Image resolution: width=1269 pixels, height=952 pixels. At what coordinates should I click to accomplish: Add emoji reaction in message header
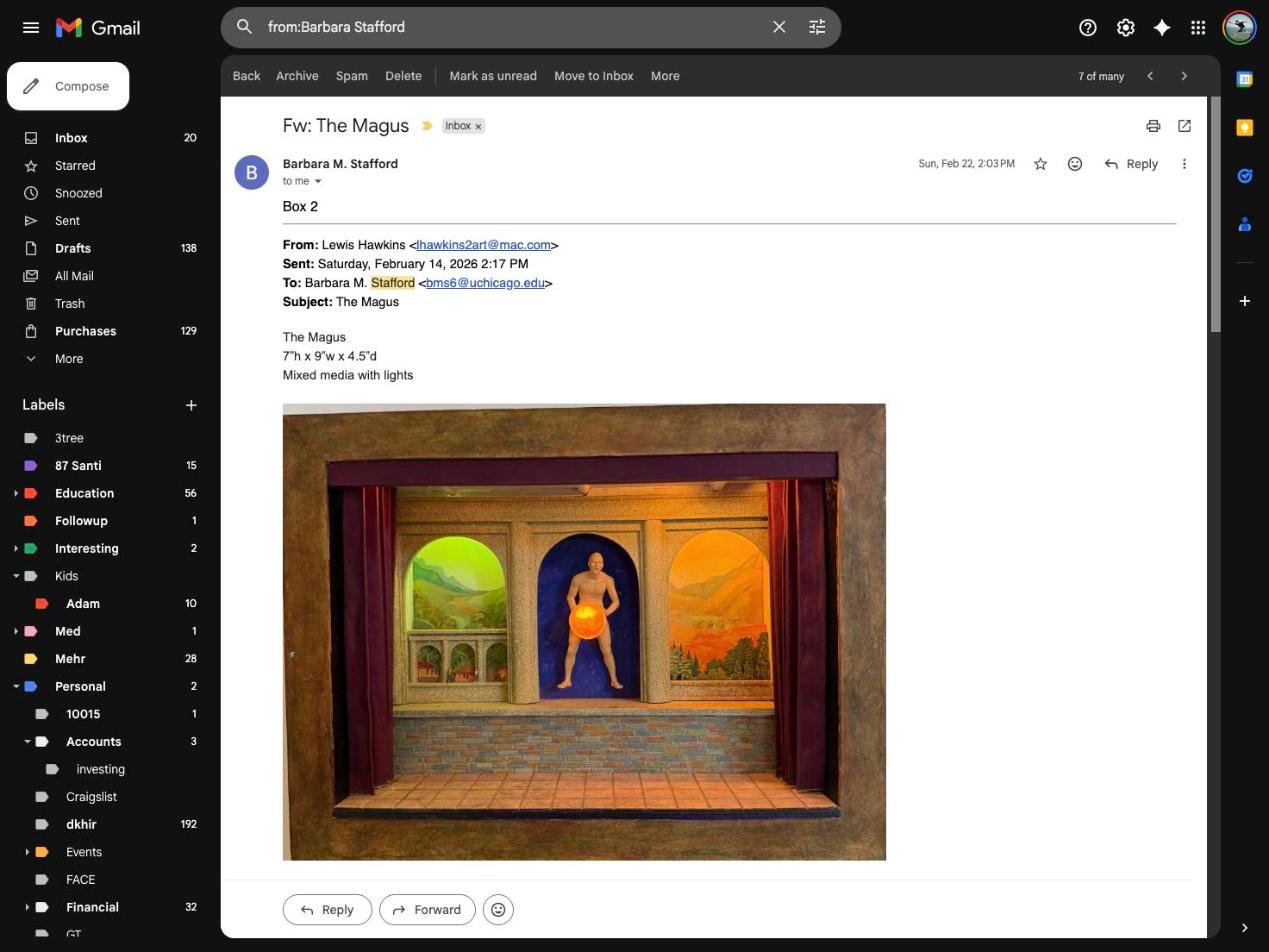pos(1075,164)
